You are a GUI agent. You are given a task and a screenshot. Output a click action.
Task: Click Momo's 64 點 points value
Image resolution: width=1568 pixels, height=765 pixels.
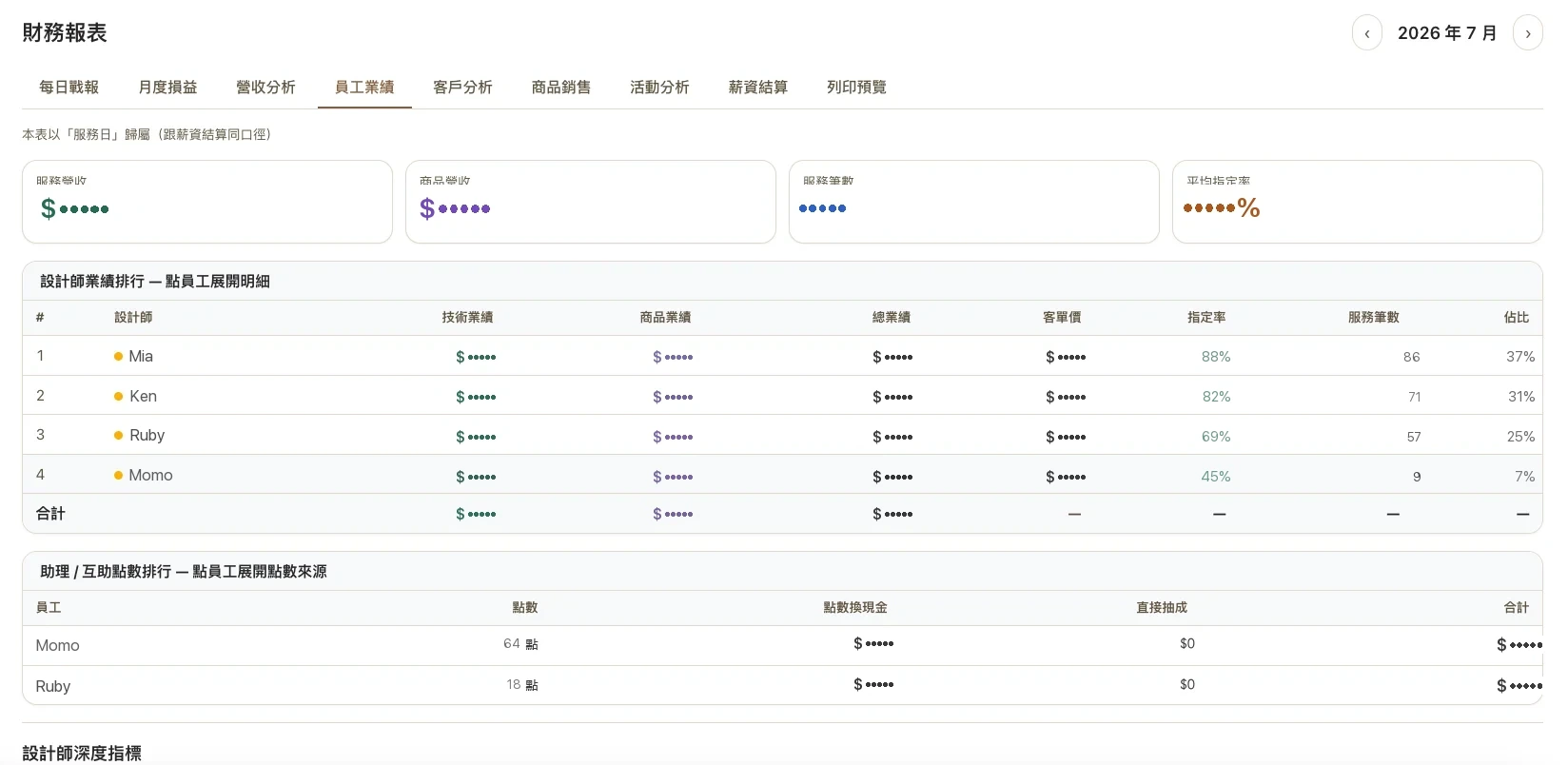(x=520, y=644)
